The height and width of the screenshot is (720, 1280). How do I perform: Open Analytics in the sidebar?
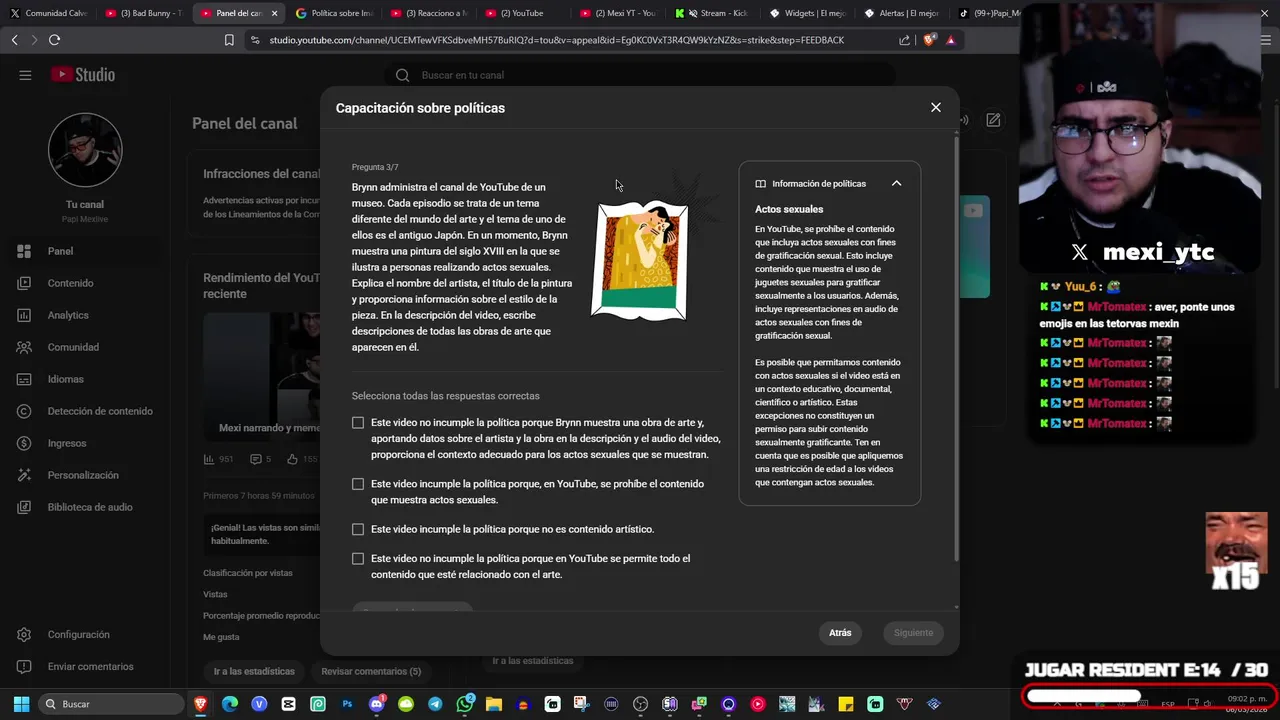pos(85,315)
